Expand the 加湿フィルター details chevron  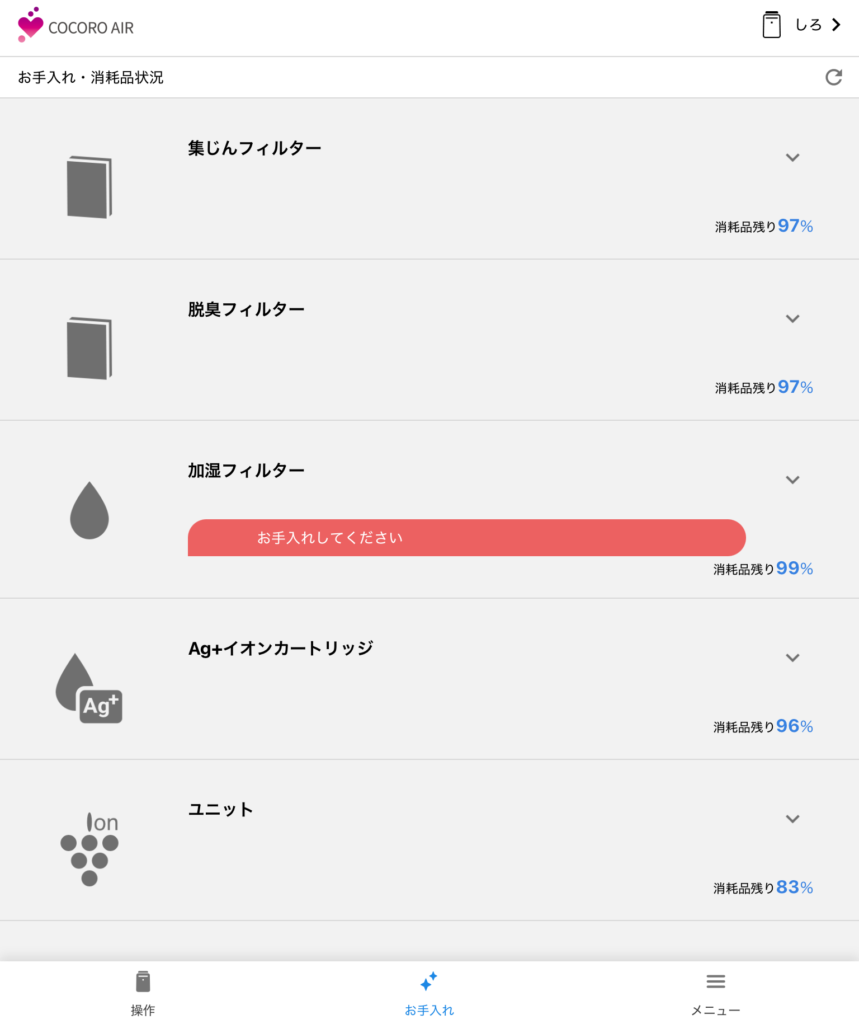[x=792, y=479]
